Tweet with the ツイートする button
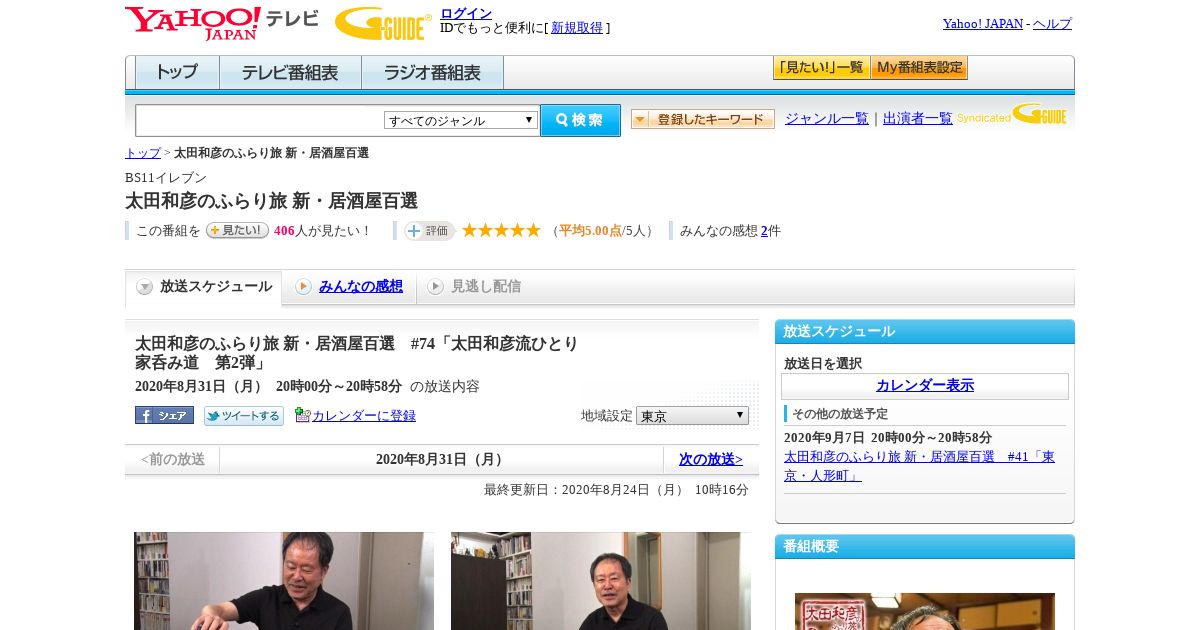The width and height of the screenshot is (1200, 630). tap(244, 416)
